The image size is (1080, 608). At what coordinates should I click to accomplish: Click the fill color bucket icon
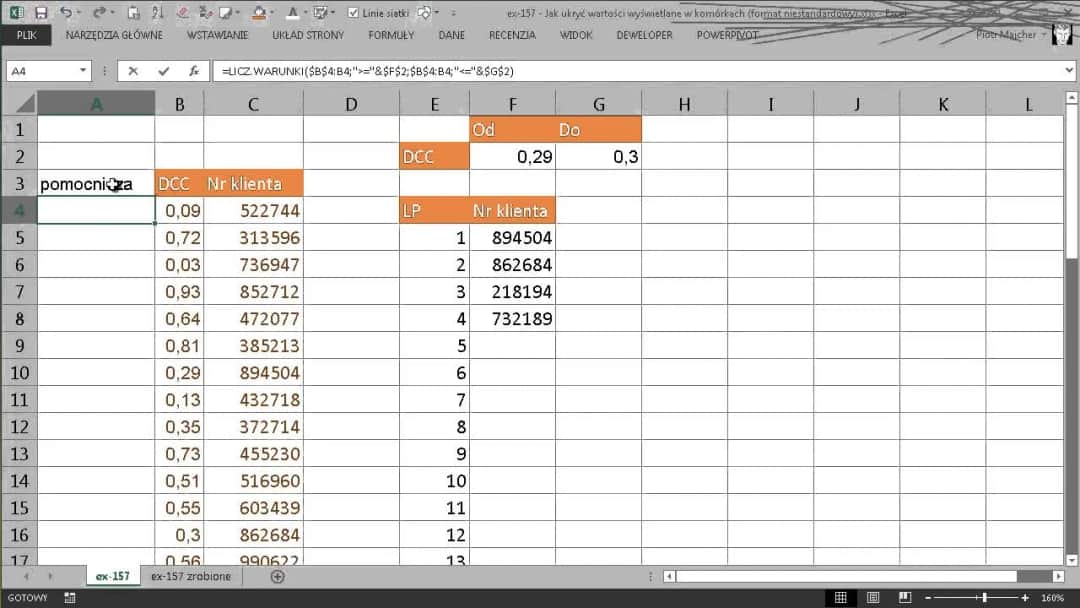[x=258, y=13]
